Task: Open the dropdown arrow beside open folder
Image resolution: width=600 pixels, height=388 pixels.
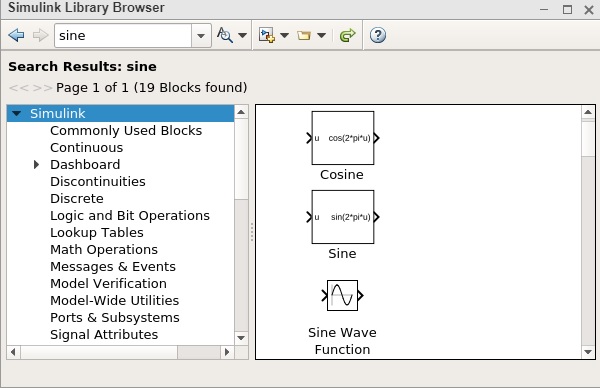Action: tap(321, 35)
